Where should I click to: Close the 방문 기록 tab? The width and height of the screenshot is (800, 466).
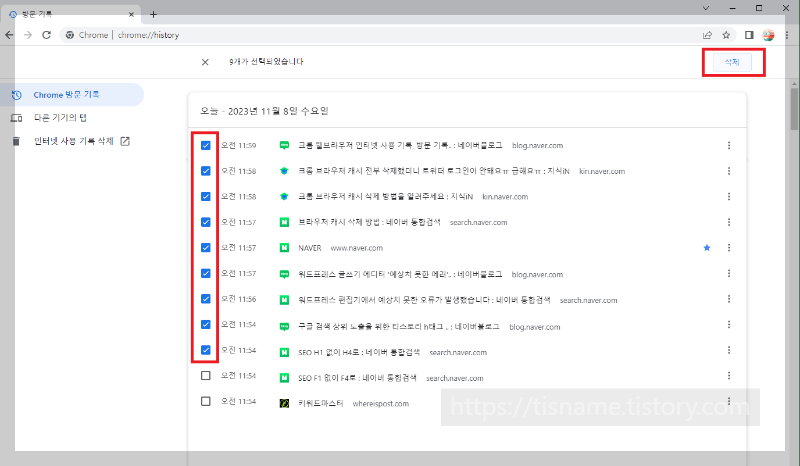click(x=131, y=14)
